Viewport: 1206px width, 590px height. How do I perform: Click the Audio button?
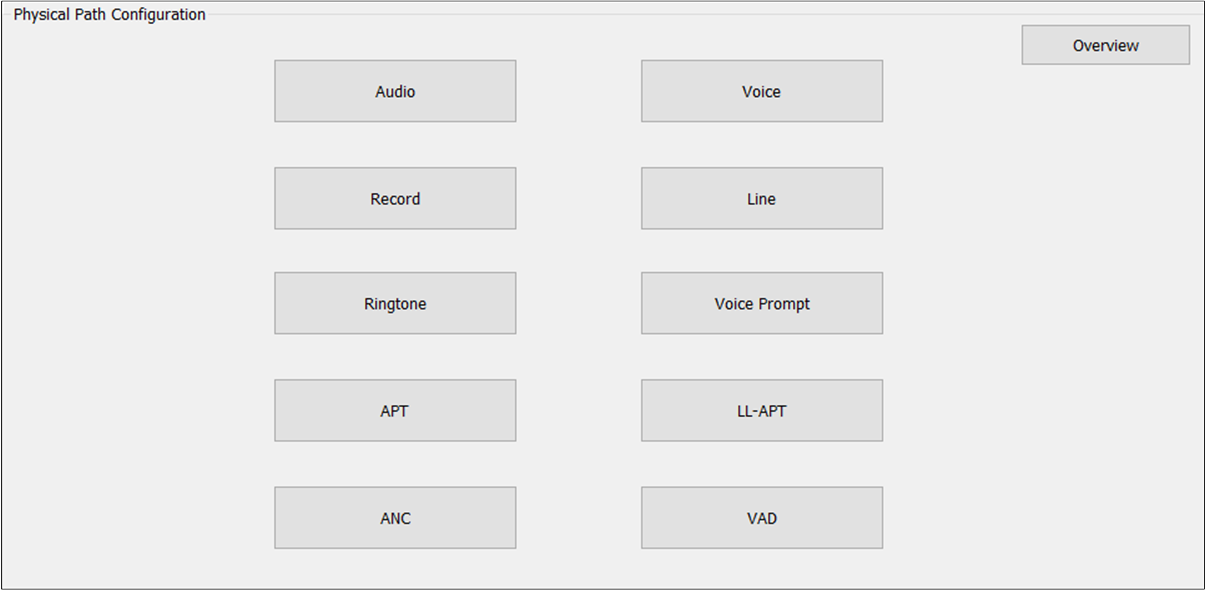pos(395,91)
